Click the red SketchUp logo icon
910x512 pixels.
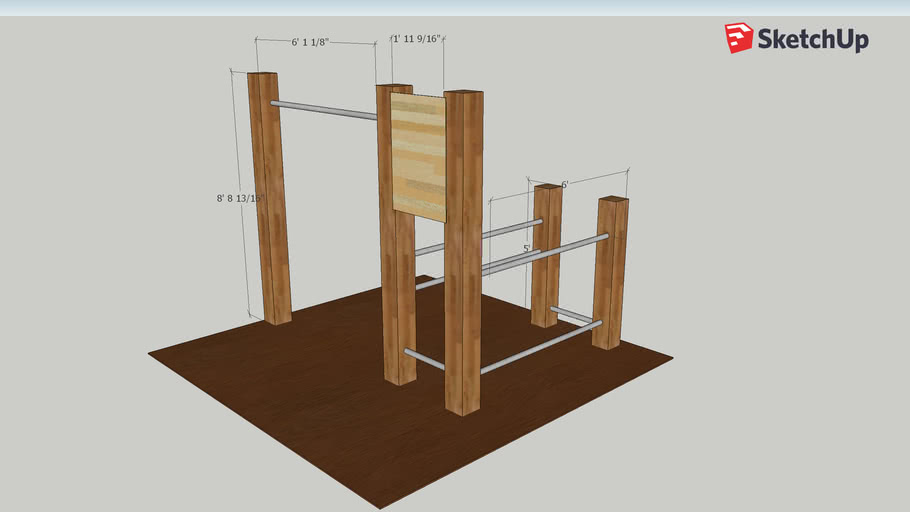point(739,38)
